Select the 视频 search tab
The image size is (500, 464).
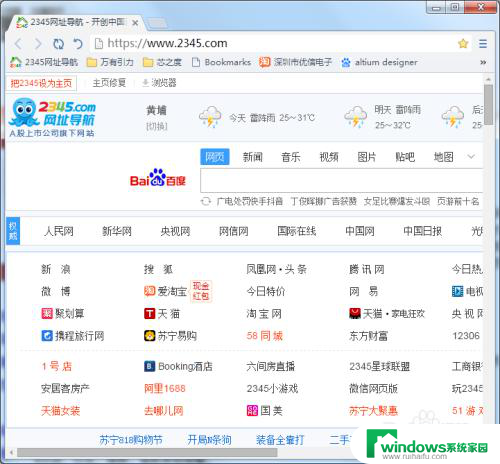[329, 157]
